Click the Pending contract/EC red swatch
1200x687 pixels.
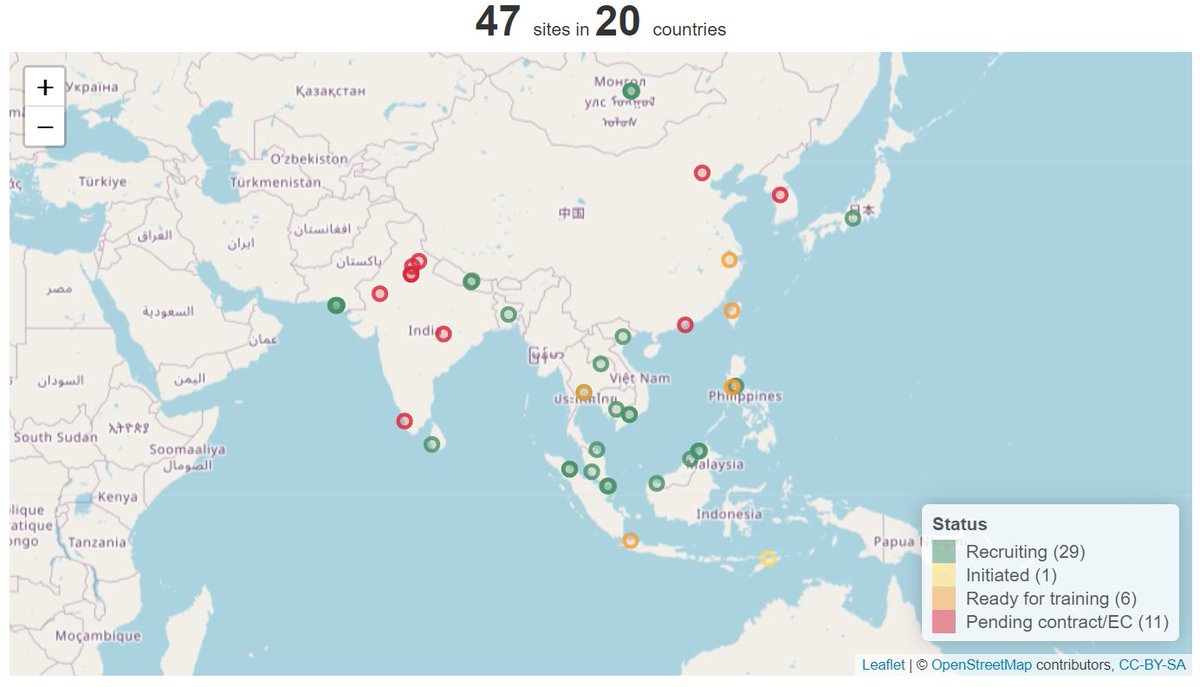coord(944,622)
